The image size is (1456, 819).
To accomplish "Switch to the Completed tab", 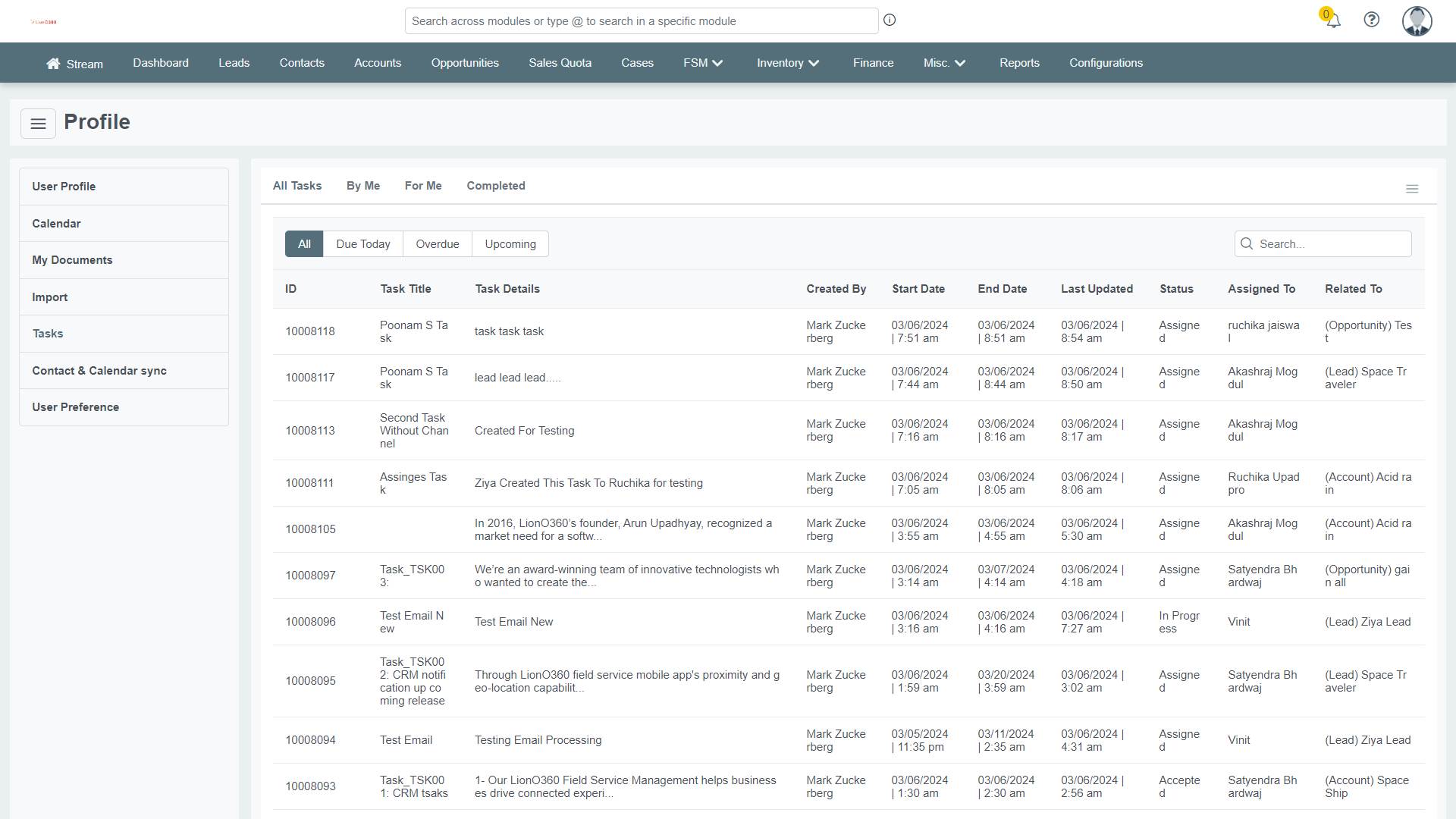I will [495, 186].
